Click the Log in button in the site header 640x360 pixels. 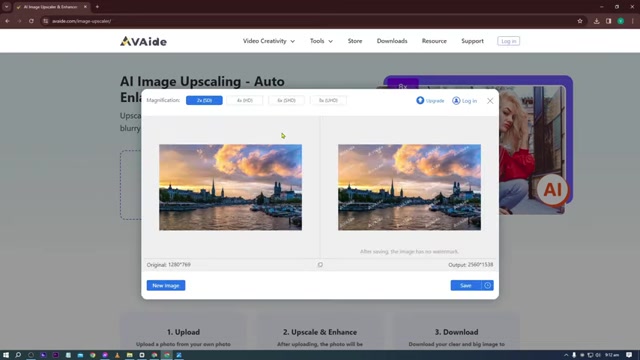pos(508,41)
